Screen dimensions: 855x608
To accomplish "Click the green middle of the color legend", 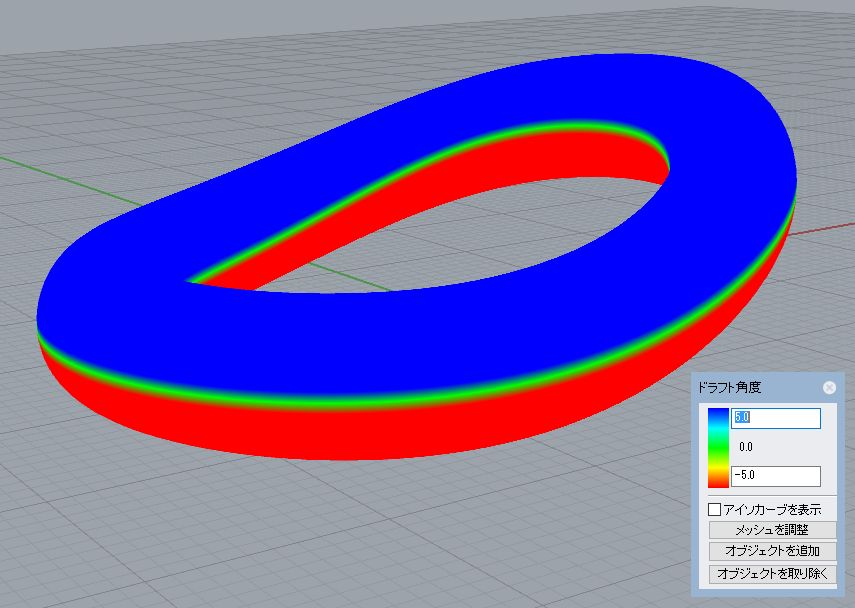I will tap(718, 447).
